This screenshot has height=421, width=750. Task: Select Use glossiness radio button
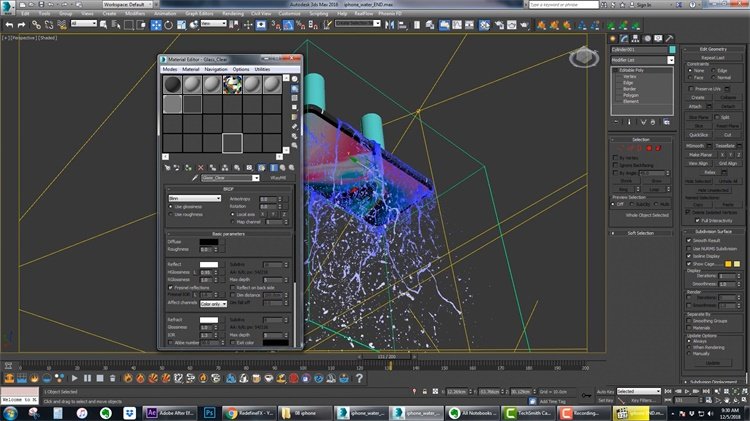171,207
